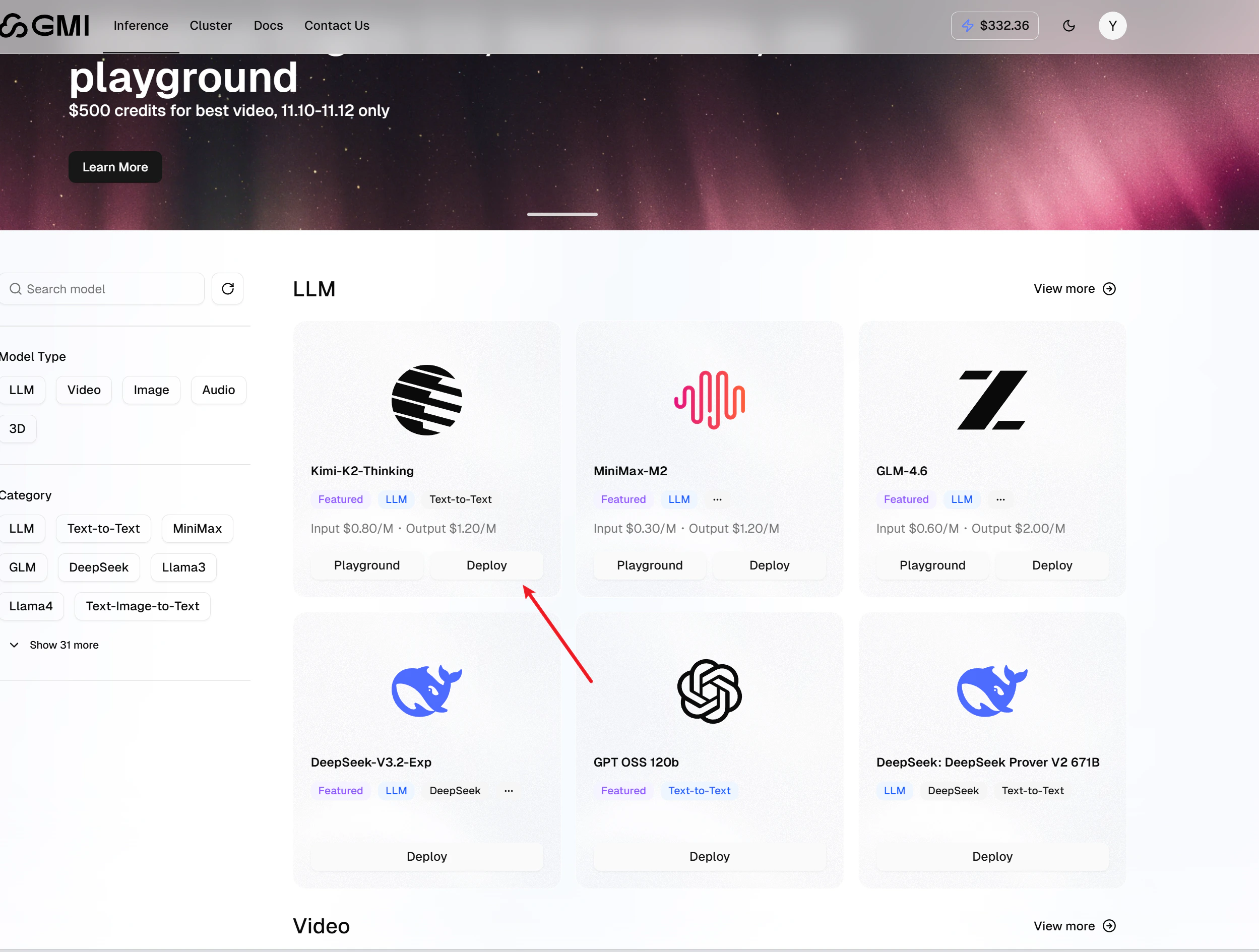The image size is (1259, 952).
Task: Click DeepSeek Prover V2 671B title
Action: (987, 762)
